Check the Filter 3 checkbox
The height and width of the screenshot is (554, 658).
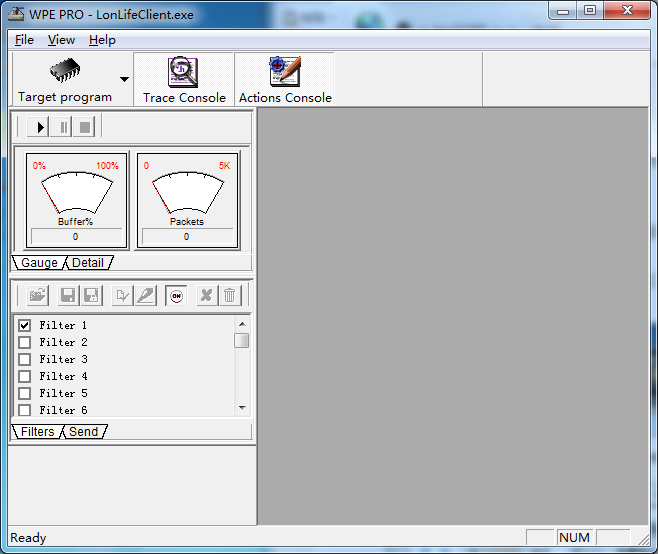25,359
